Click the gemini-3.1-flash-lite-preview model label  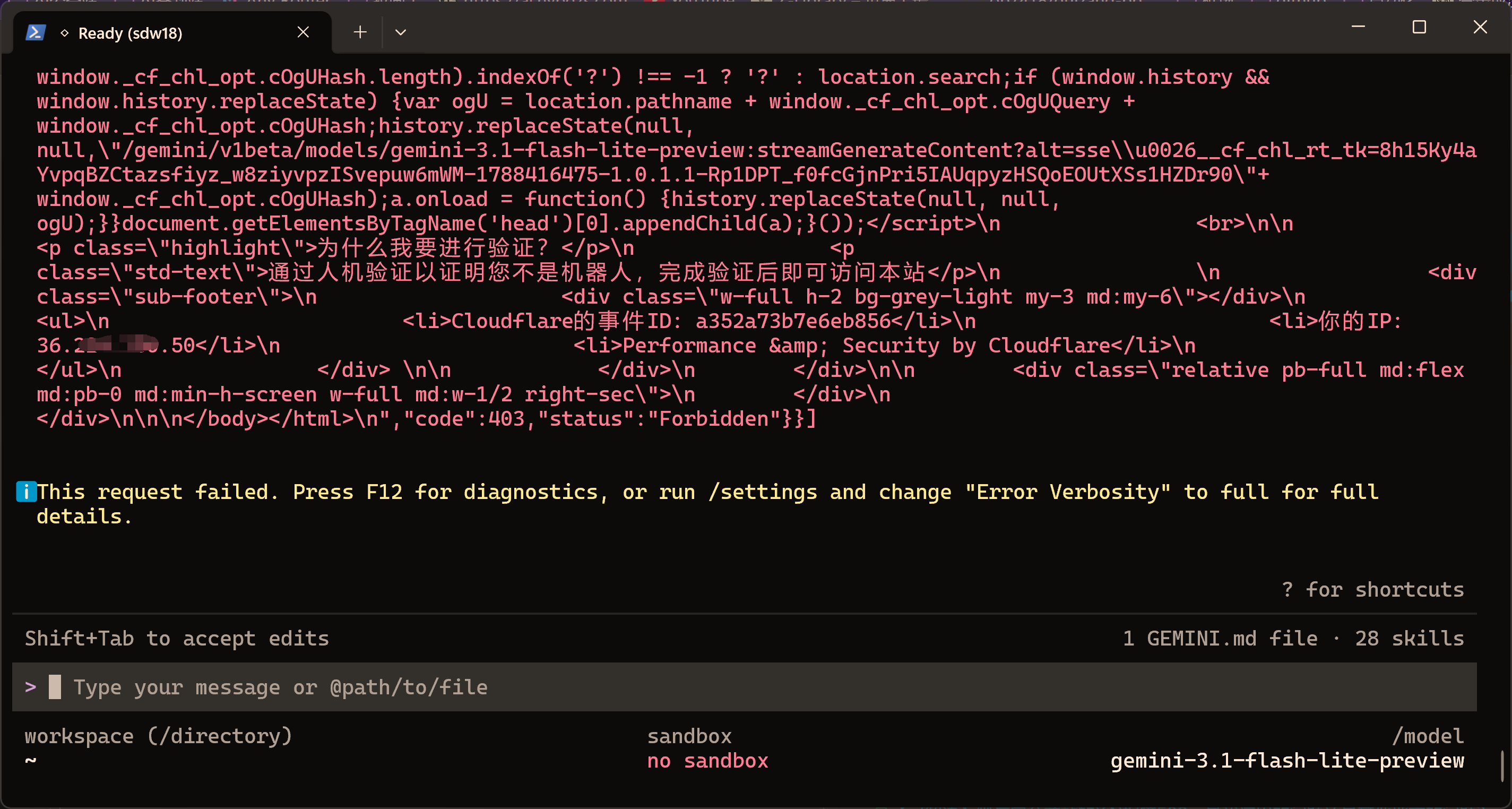[x=1287, y=761]
